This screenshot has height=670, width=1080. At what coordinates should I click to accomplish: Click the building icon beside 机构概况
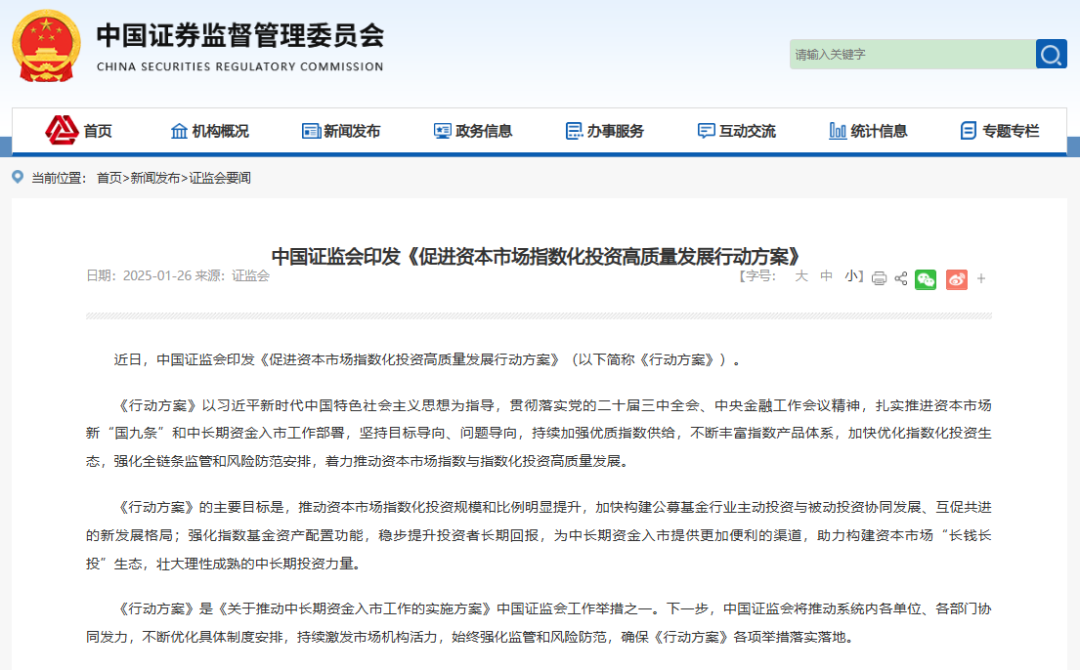click(179, 131)
